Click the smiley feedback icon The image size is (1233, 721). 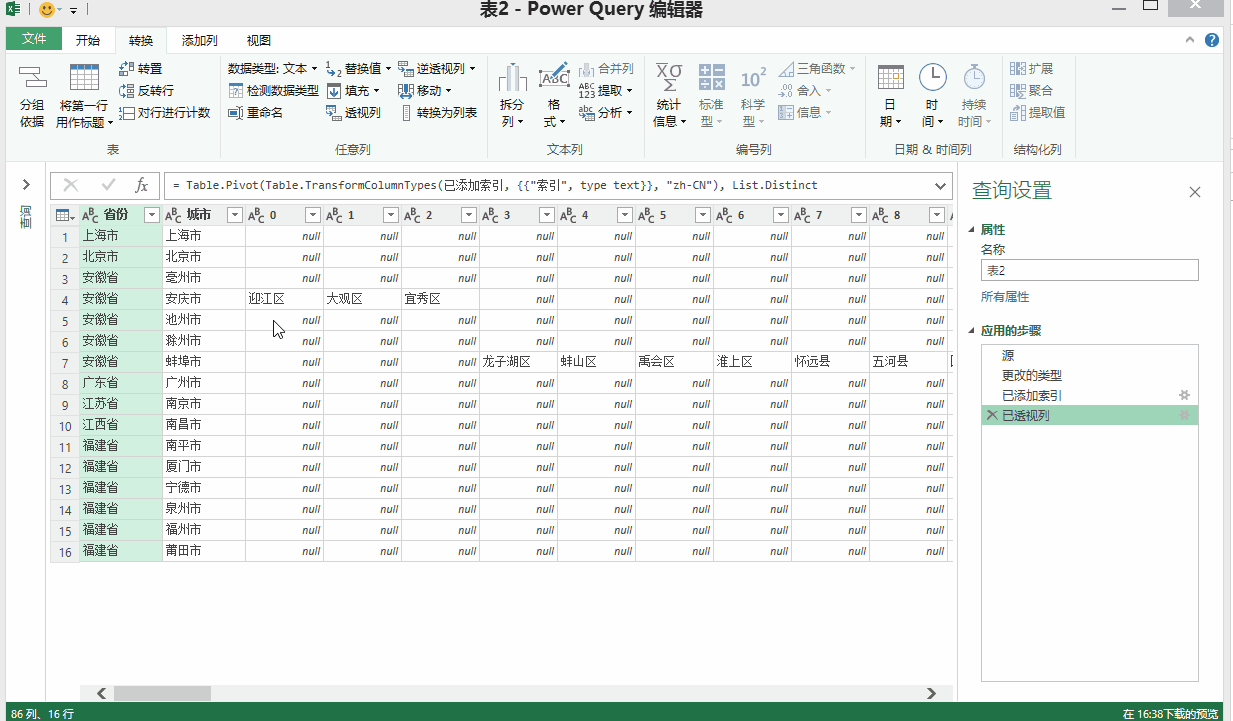(x=47, y=10)
